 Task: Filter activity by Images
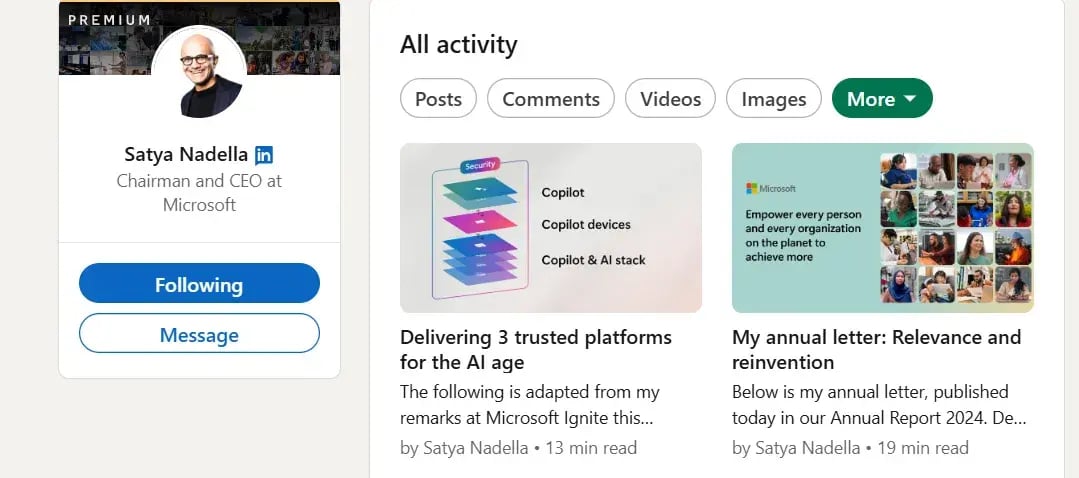[774, 99]
